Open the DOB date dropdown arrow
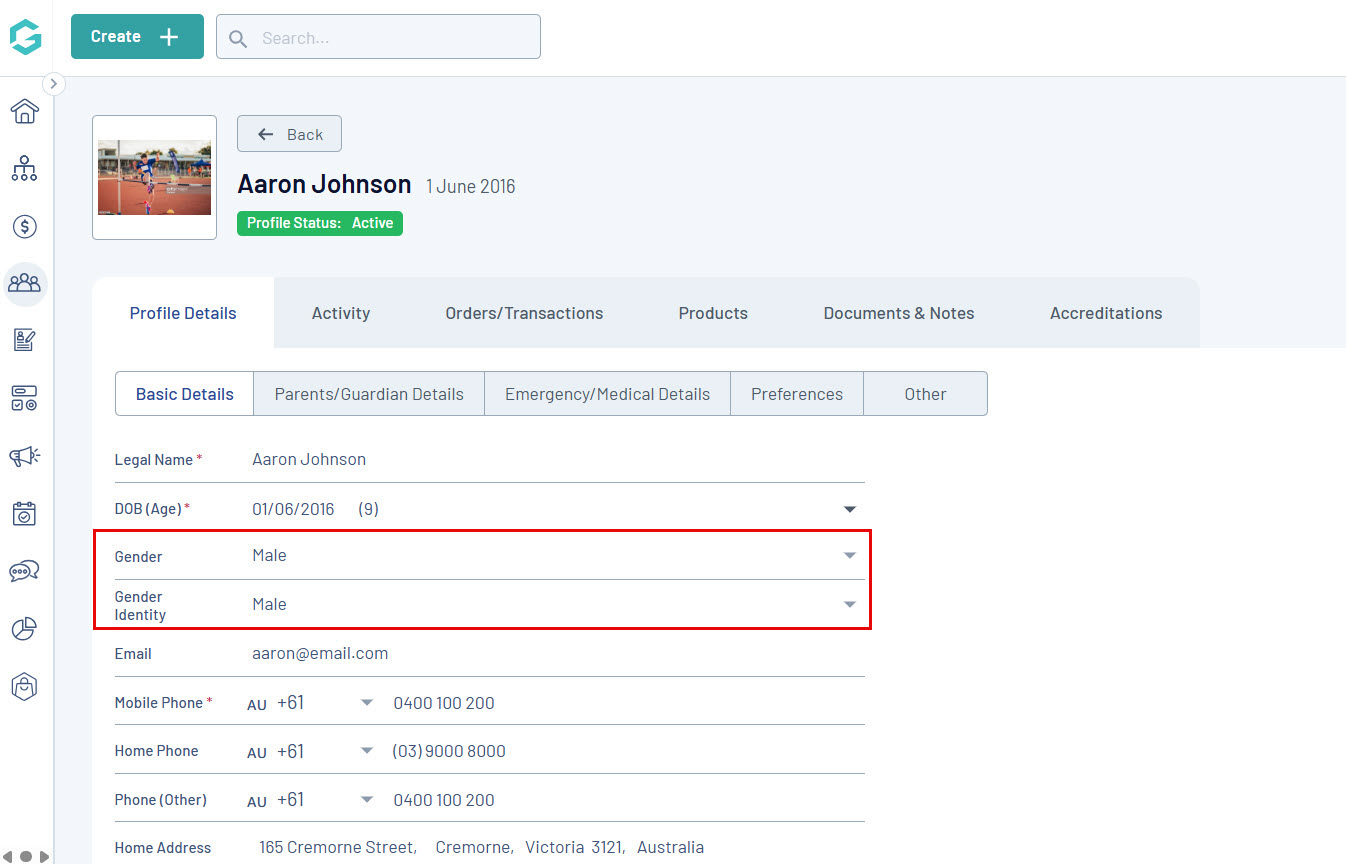1346x864 pixels. pyautogui.click(x=850, y=509)
